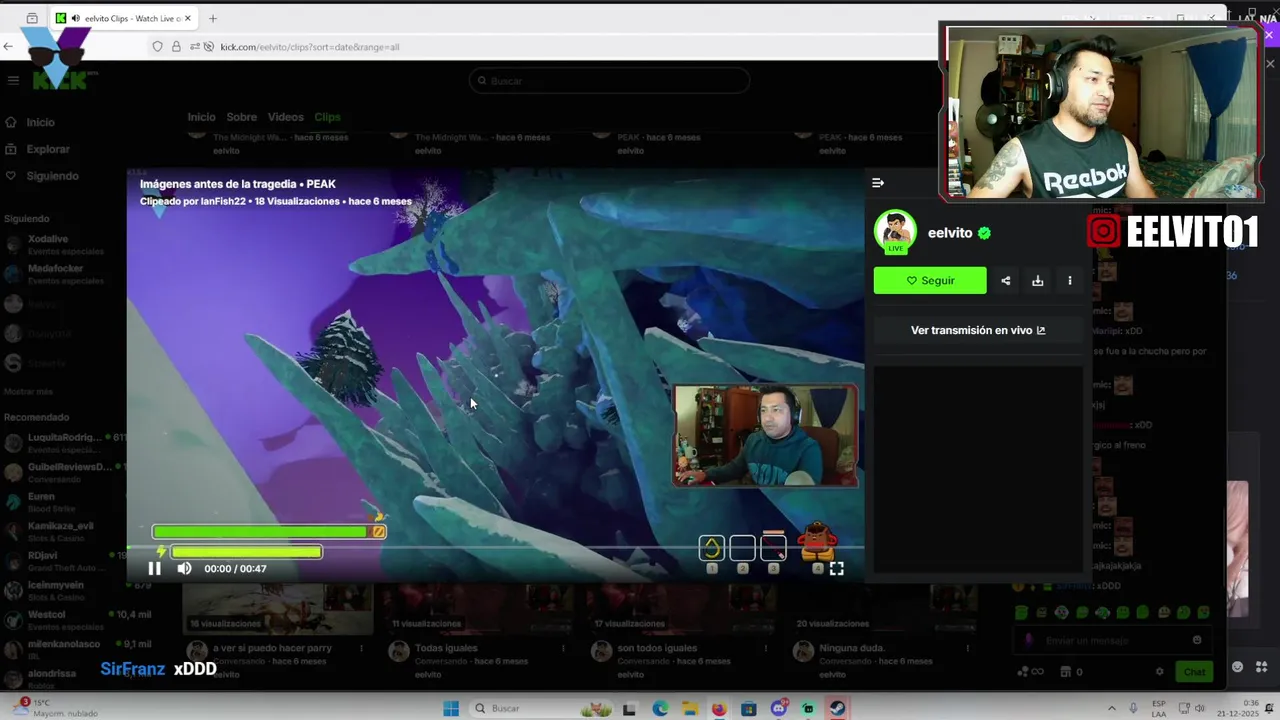
Task: Open the emoji picker in chat input
Action: (x=1197, y=641)
